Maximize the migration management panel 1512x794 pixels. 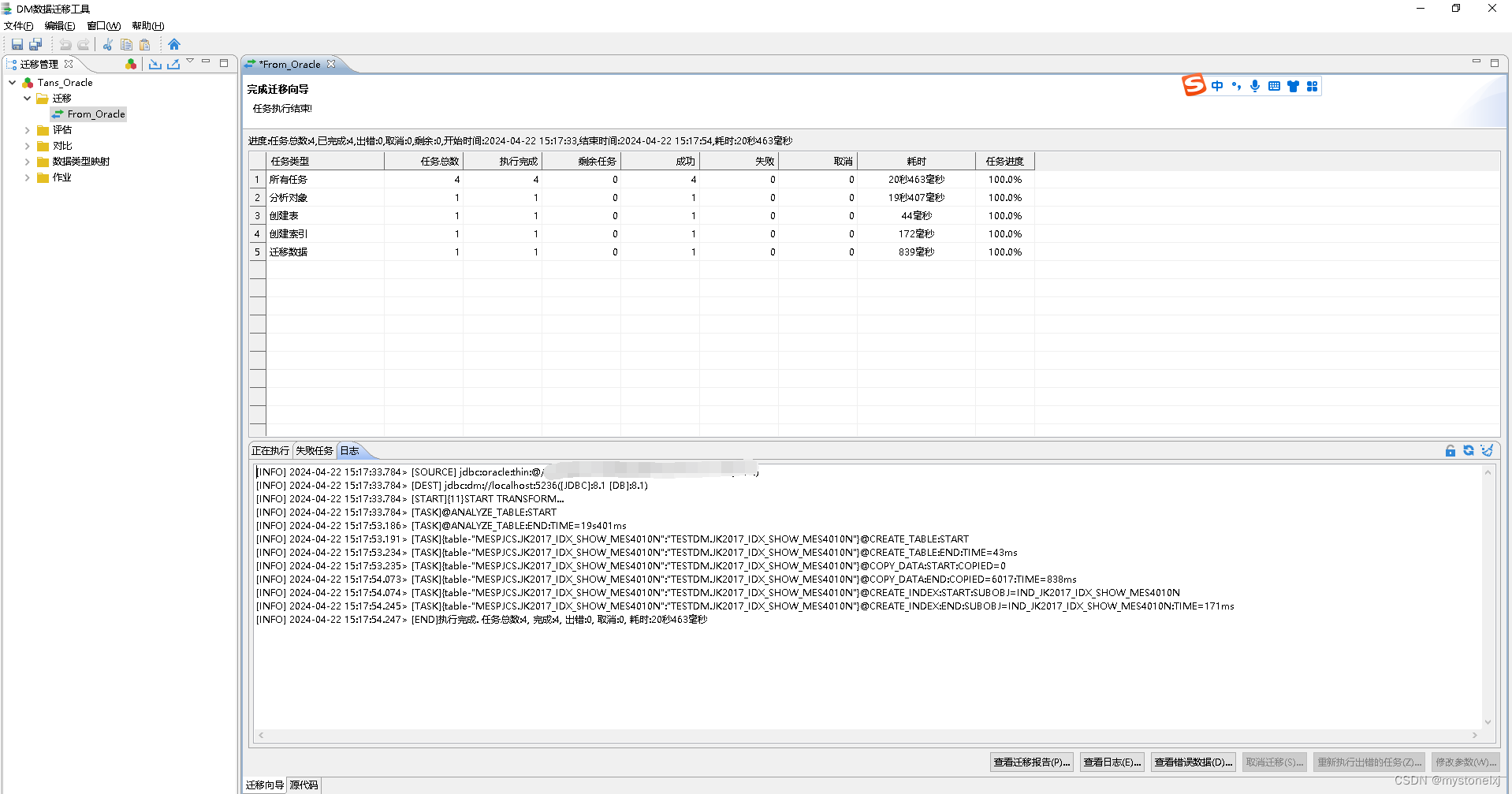click(224, 63)
